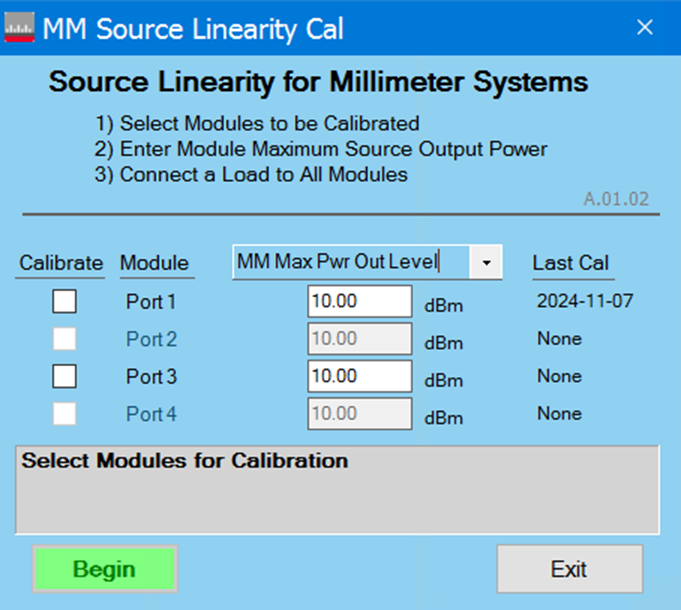Focus the Port 3 dBm input field

click(x=359, y=376)
